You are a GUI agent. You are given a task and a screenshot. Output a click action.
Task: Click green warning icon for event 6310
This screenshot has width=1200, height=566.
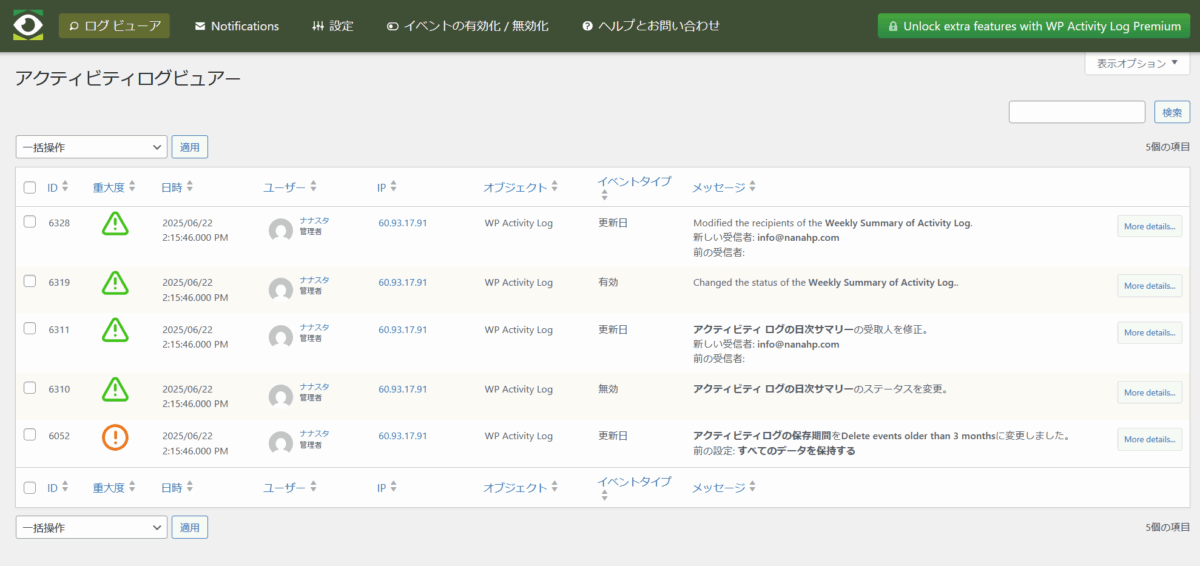[115, 389]
